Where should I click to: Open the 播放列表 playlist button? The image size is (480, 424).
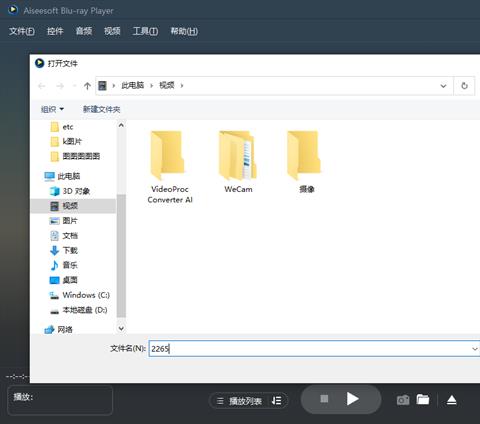click(x=239, y=401)
